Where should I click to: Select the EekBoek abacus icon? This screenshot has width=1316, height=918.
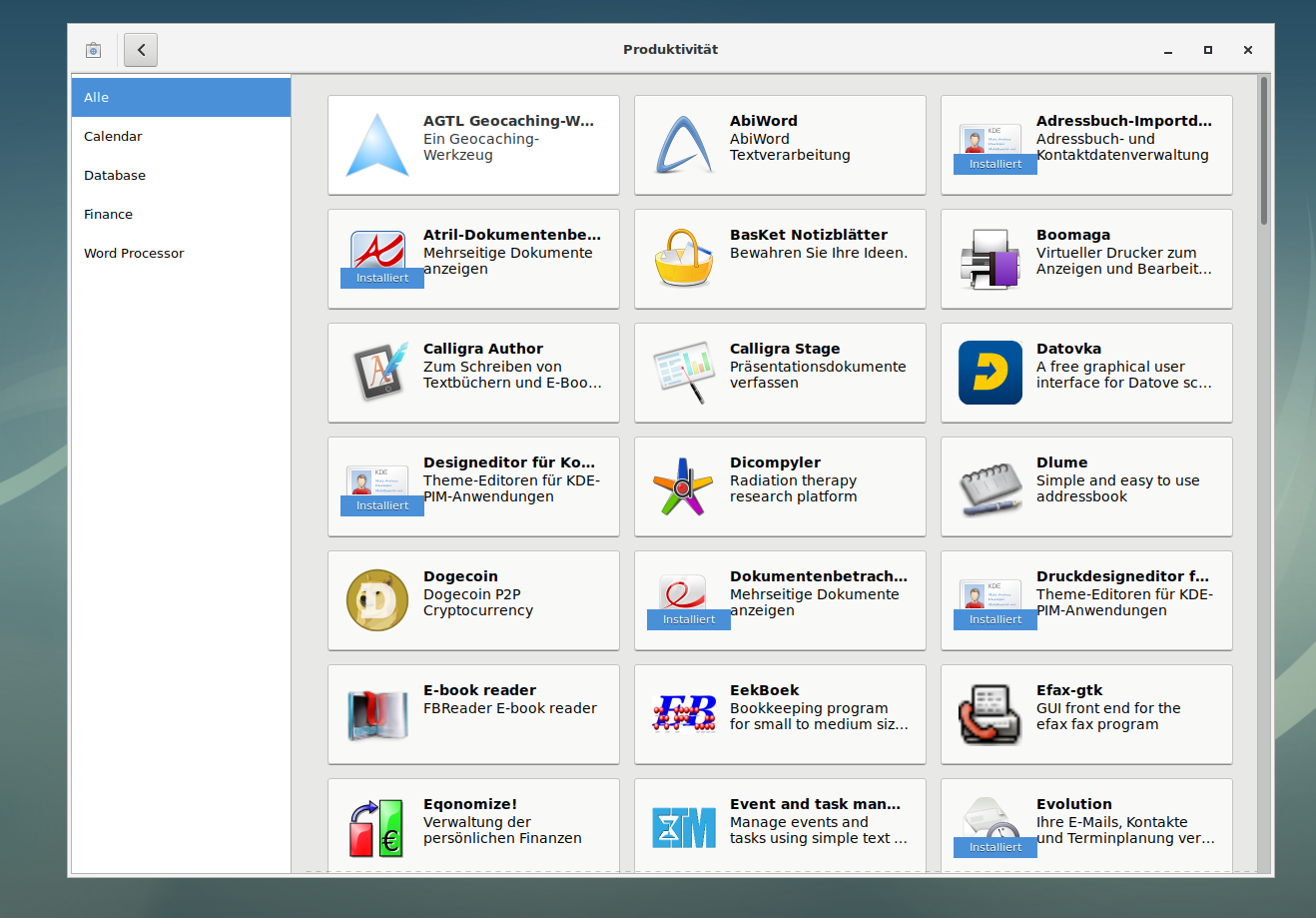point(684,714)
